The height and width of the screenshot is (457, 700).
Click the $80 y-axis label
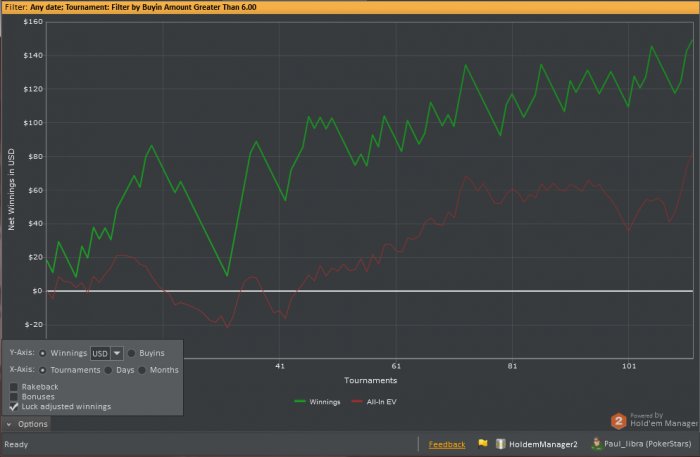[x=35, y=156]
